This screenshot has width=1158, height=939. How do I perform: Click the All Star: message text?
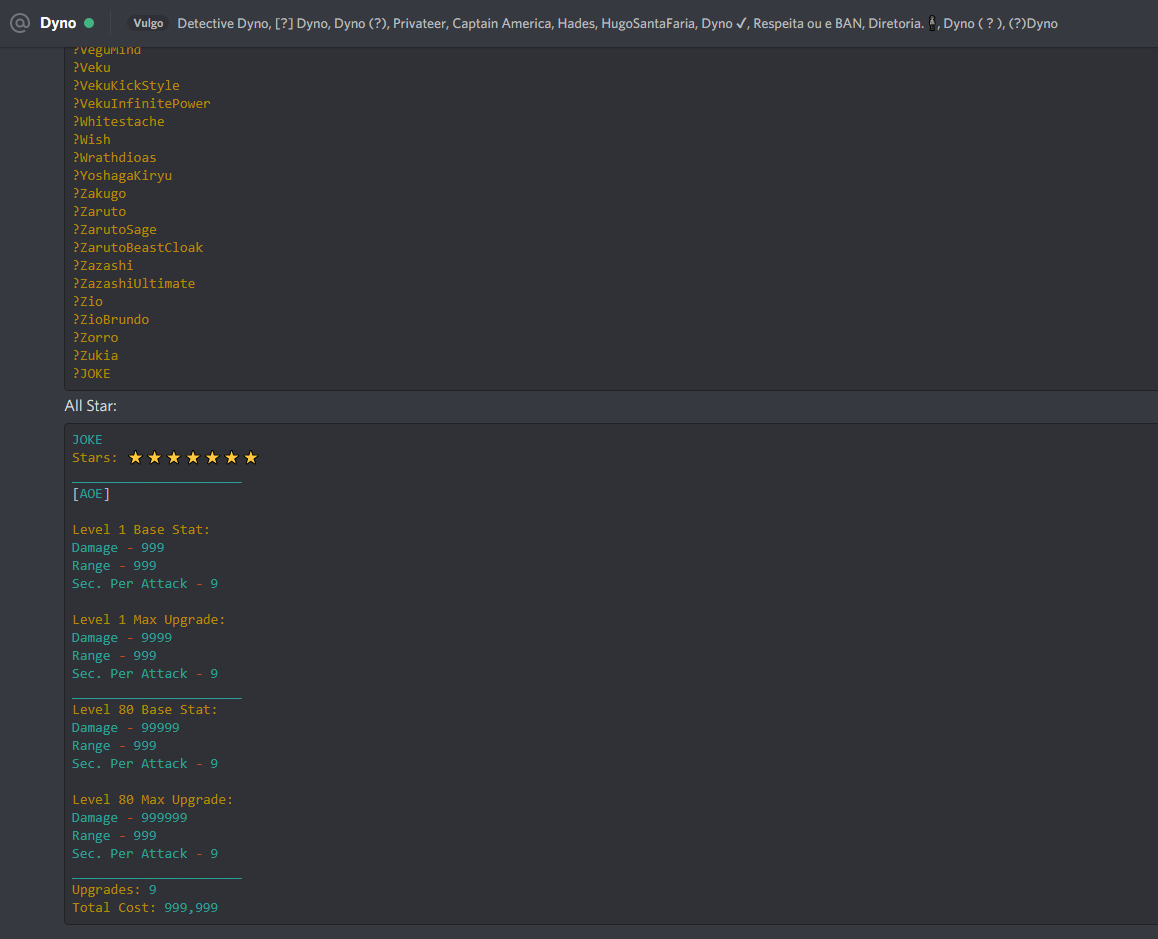tap(91, 406)
